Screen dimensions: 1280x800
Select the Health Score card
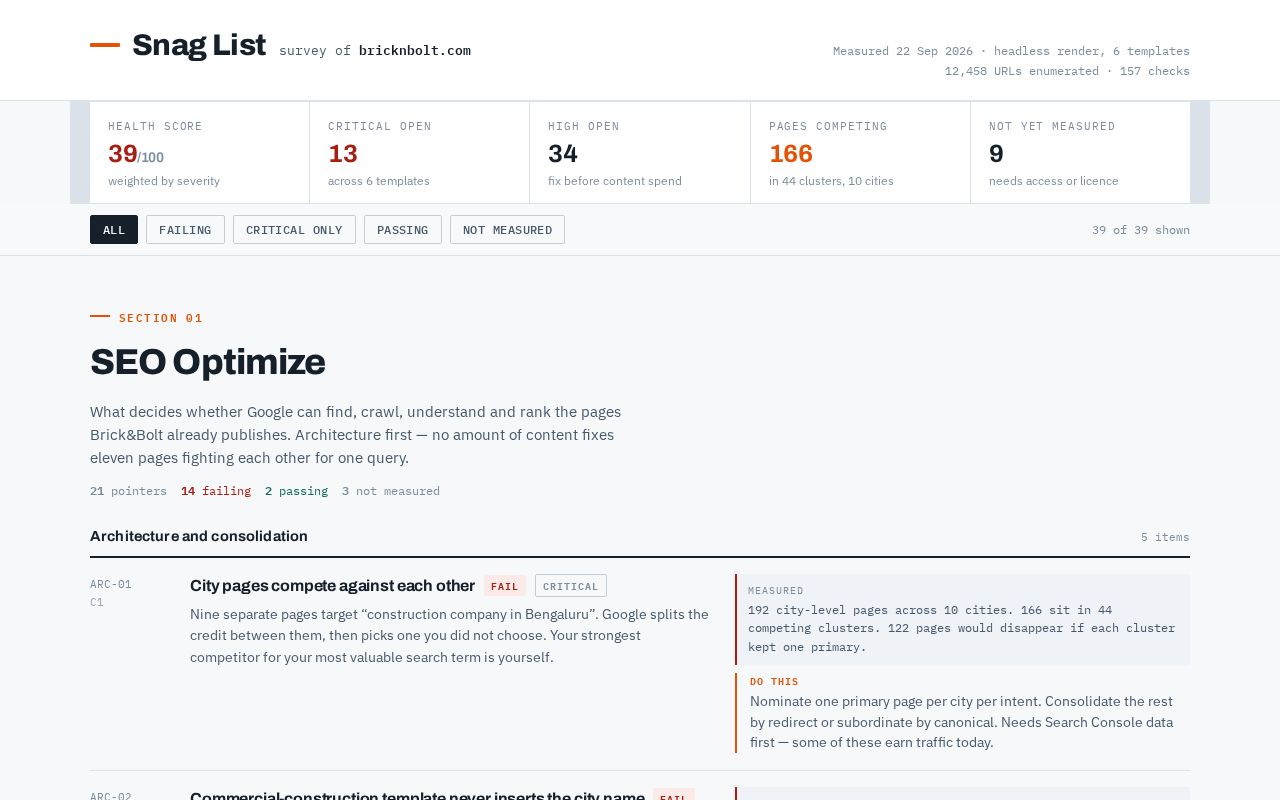(200, 153)
